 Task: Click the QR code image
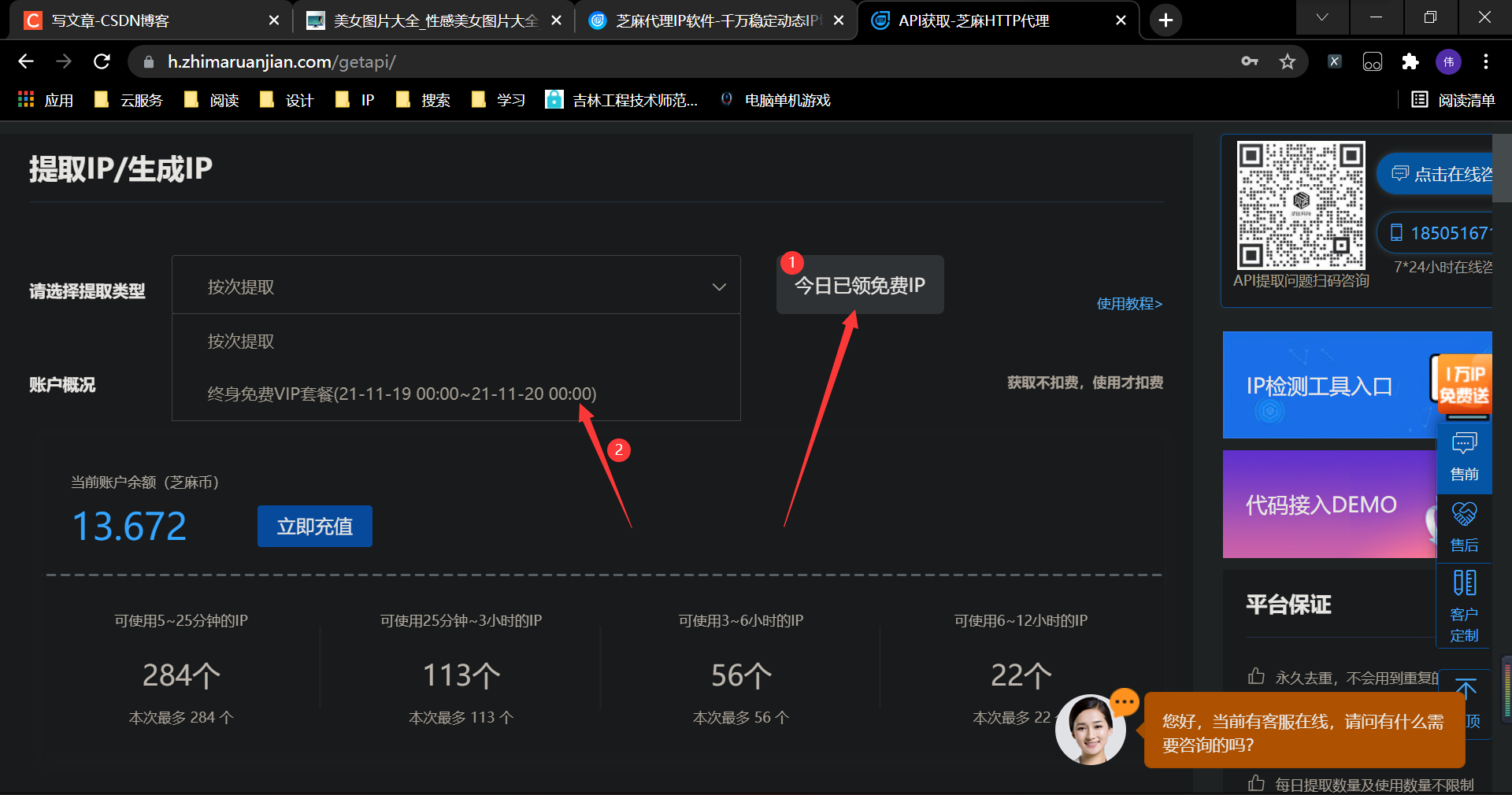tap(1301, 205)
